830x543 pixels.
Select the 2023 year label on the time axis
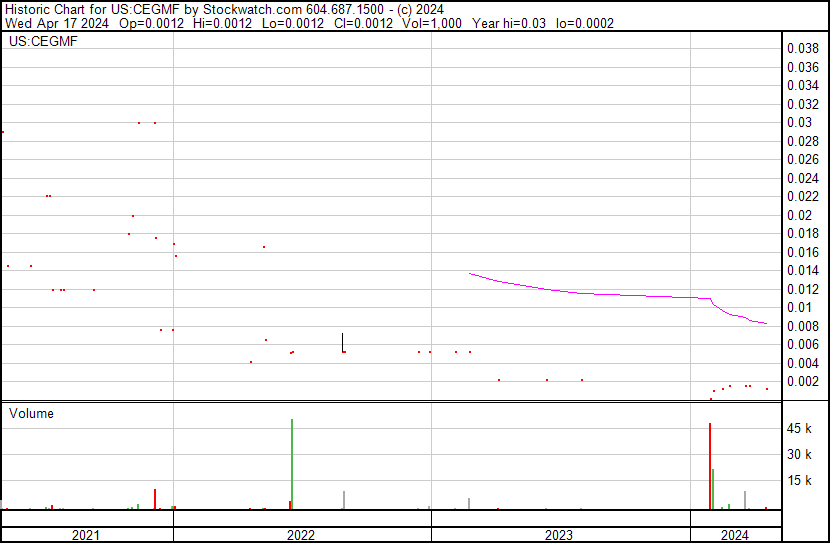559,535
